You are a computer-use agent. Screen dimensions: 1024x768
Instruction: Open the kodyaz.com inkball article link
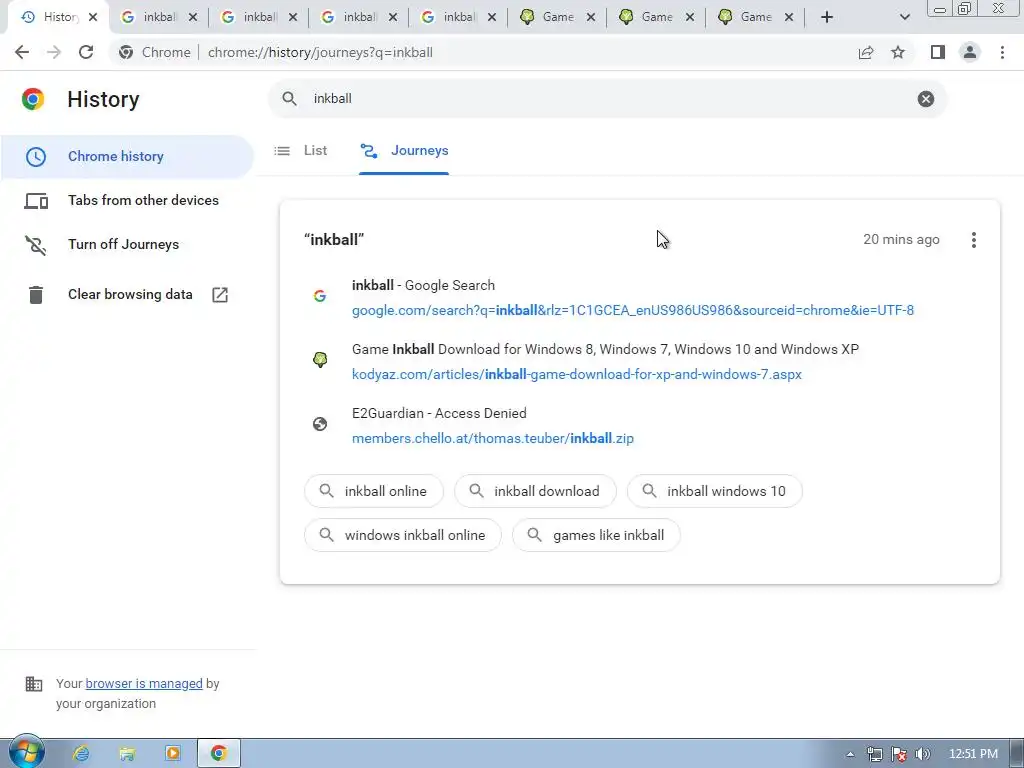(x=577, y=374)
